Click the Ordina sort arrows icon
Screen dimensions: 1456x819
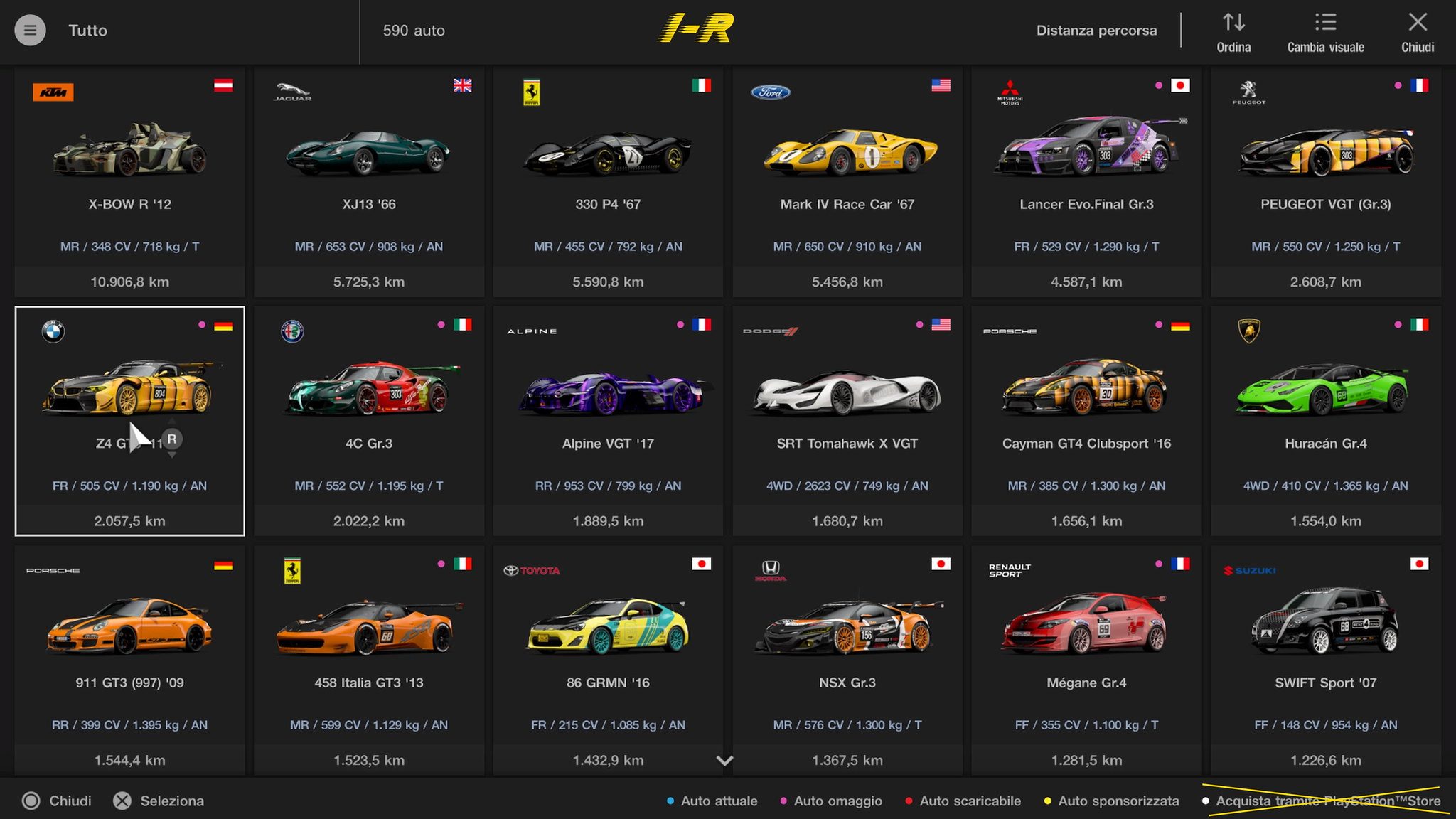pyautogui.click(x=1233, y=22)
